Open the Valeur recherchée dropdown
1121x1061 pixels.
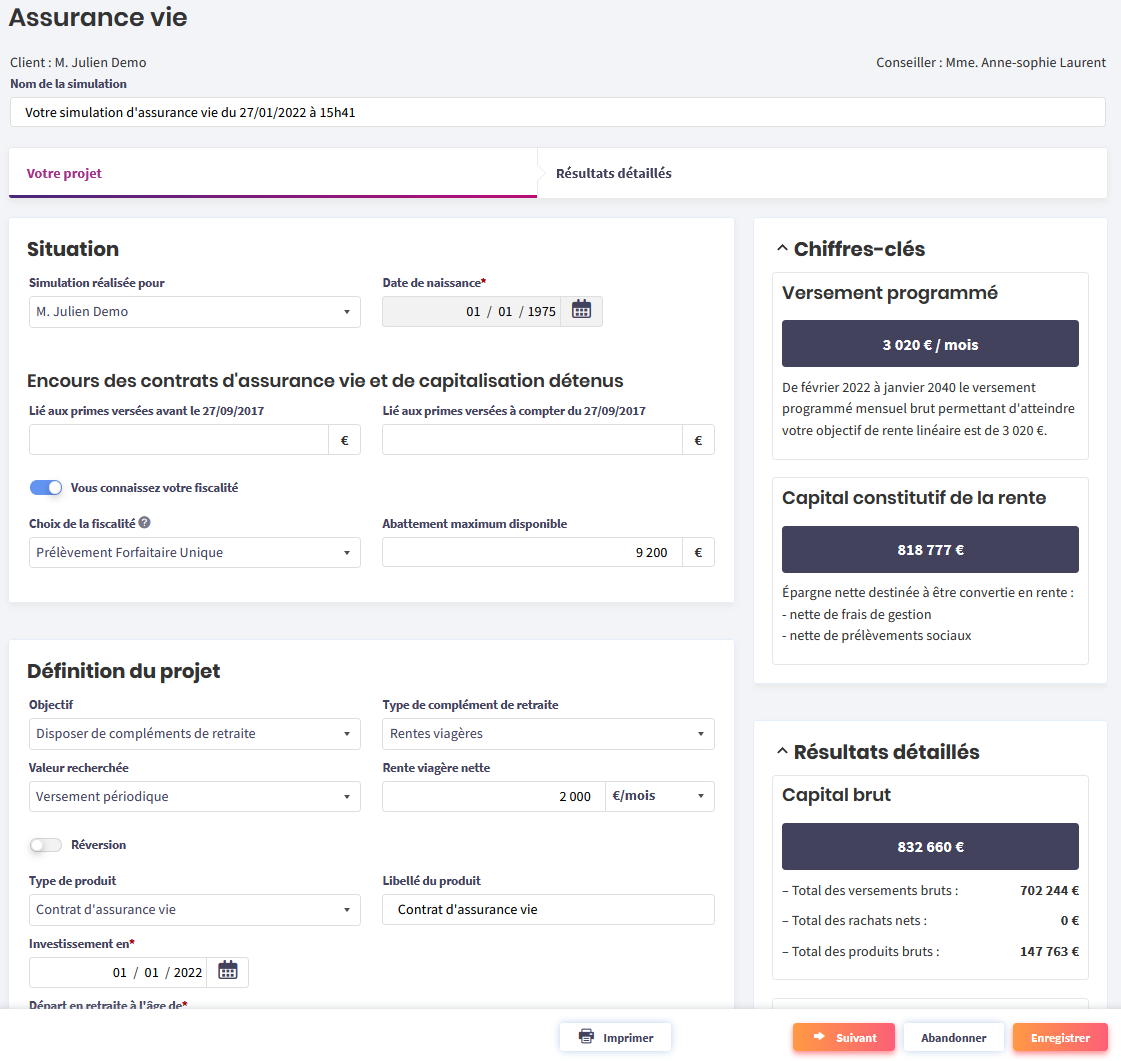point(194,796)
